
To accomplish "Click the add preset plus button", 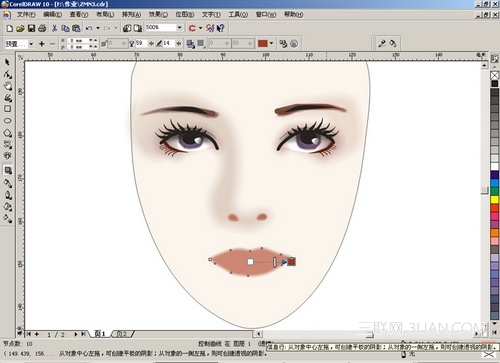I will click(x=42, y=44).
